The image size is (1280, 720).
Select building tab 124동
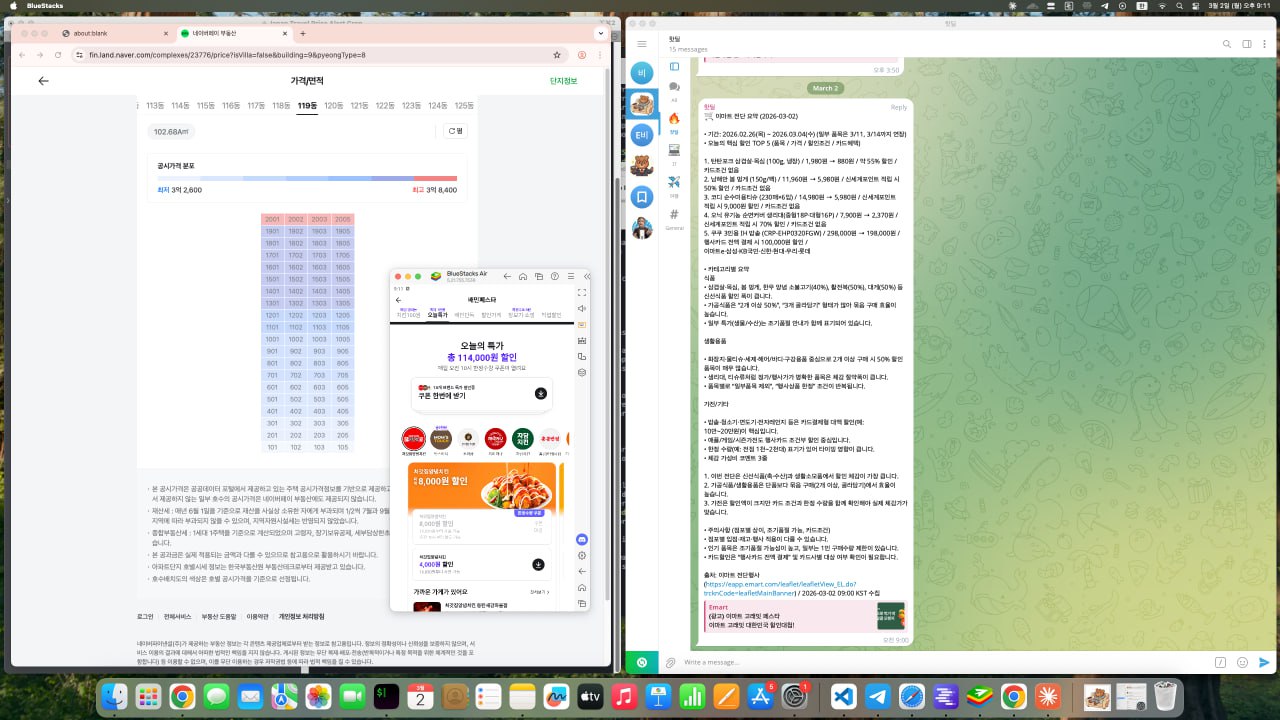[x=437, y=105]
